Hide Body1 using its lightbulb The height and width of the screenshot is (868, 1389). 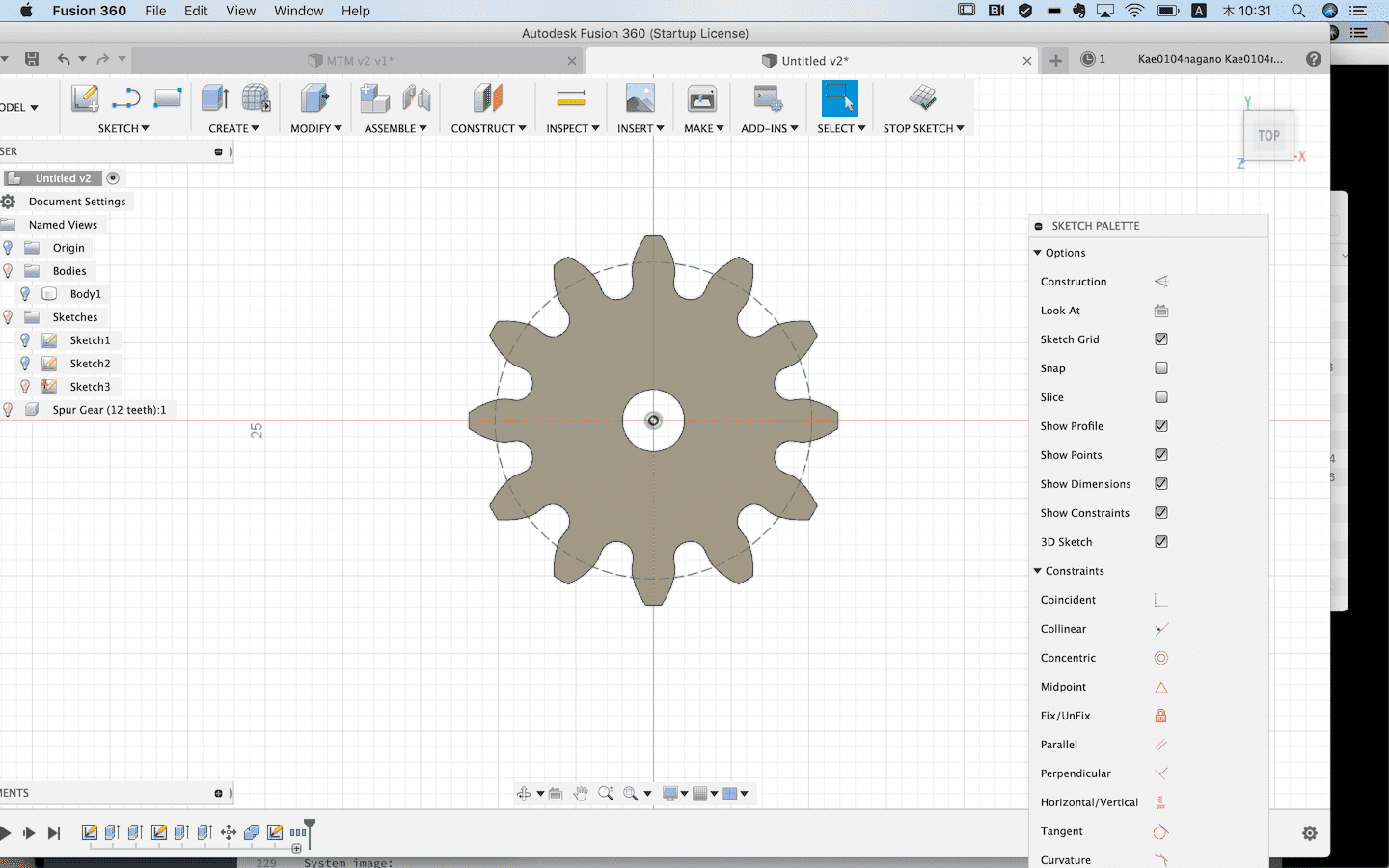point(25,294)
